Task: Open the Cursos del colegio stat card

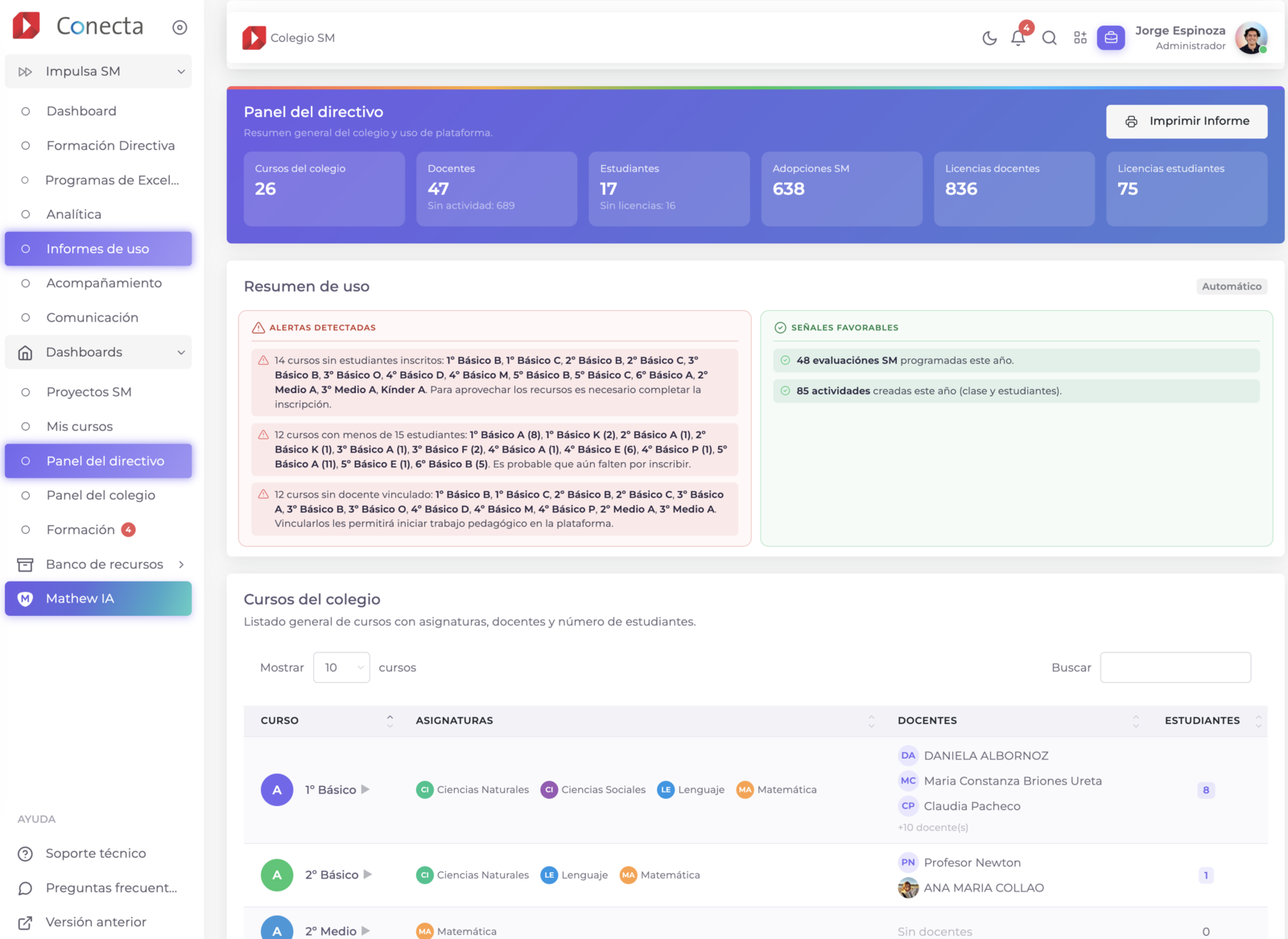Action: (324, 189)
